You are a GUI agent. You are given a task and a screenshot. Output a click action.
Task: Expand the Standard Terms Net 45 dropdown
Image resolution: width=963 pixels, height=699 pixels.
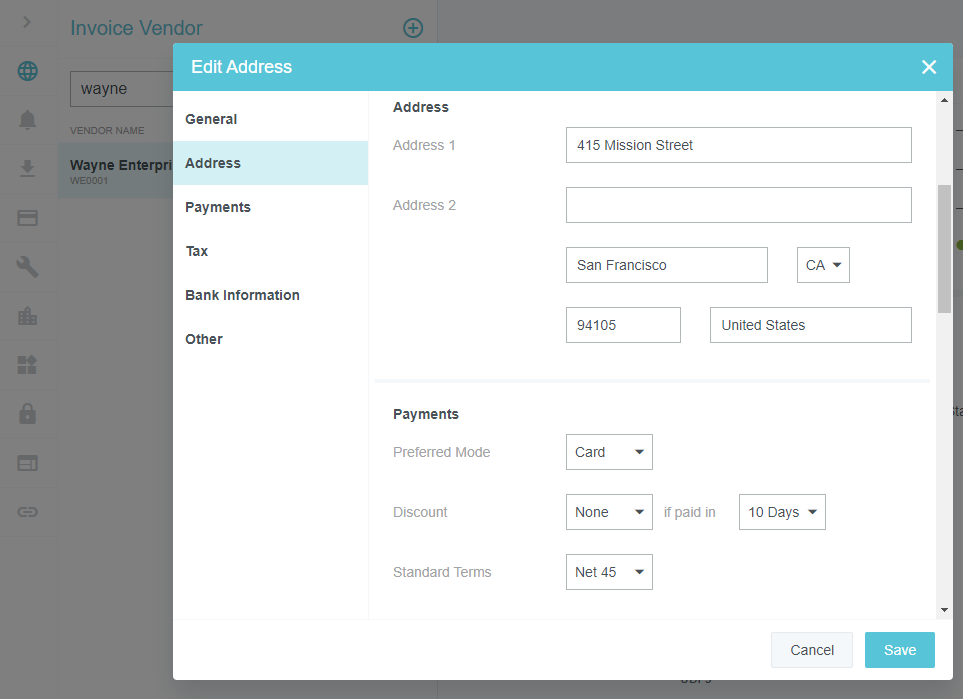point(609,572)
